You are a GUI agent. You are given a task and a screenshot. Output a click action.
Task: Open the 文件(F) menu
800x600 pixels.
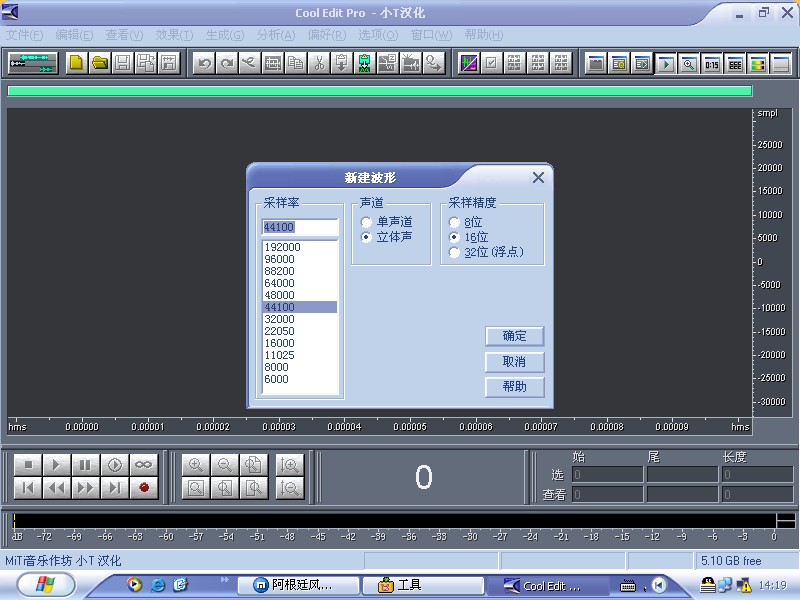coord(24,35)
